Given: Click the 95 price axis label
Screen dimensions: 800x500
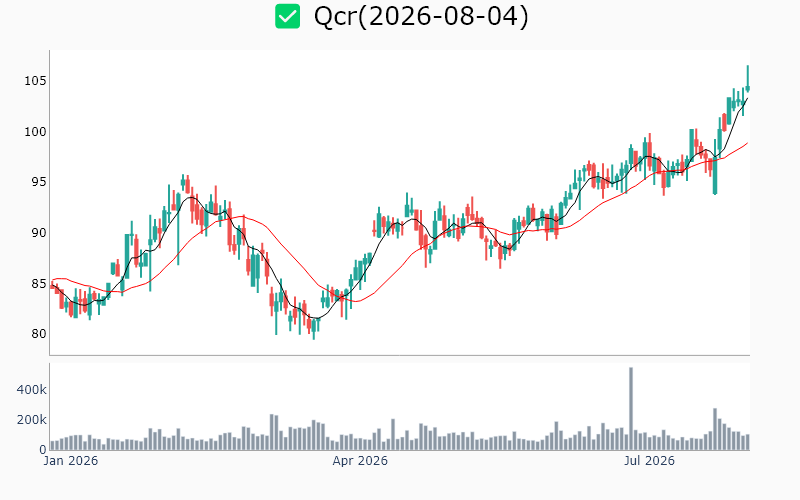Looking at the screenshot, I should click(38, 182).
